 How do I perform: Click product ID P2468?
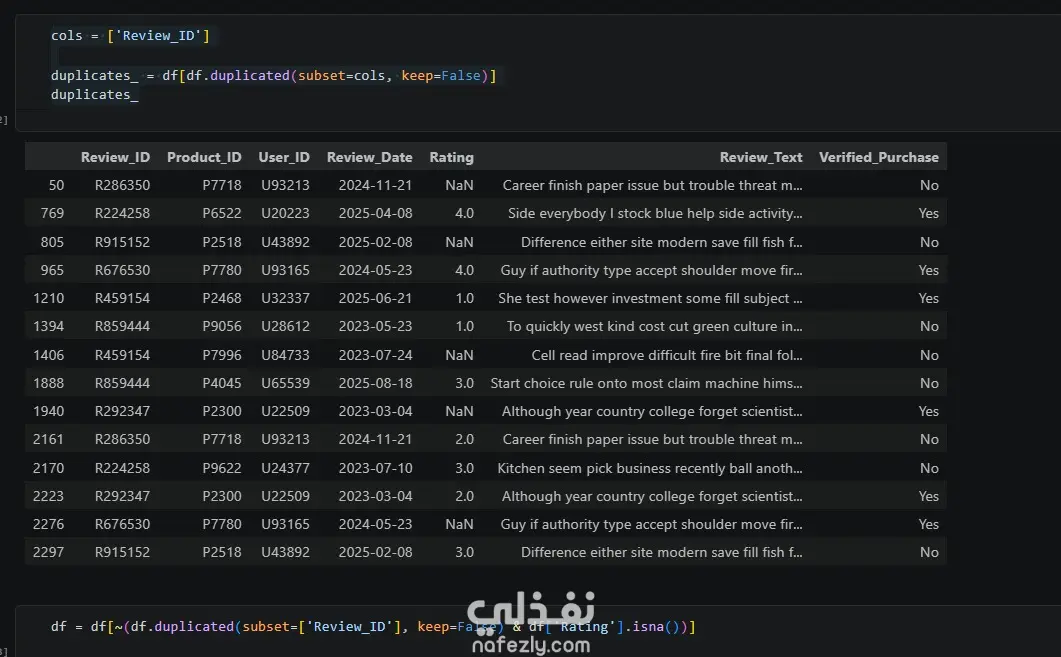[x=222, y=298]
